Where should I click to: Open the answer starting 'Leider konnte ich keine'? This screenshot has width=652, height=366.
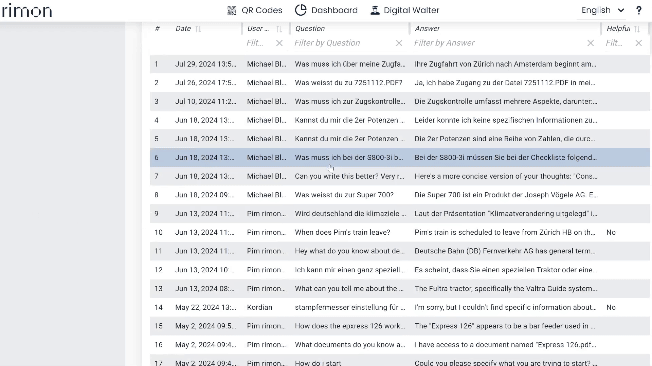(506, 120)
